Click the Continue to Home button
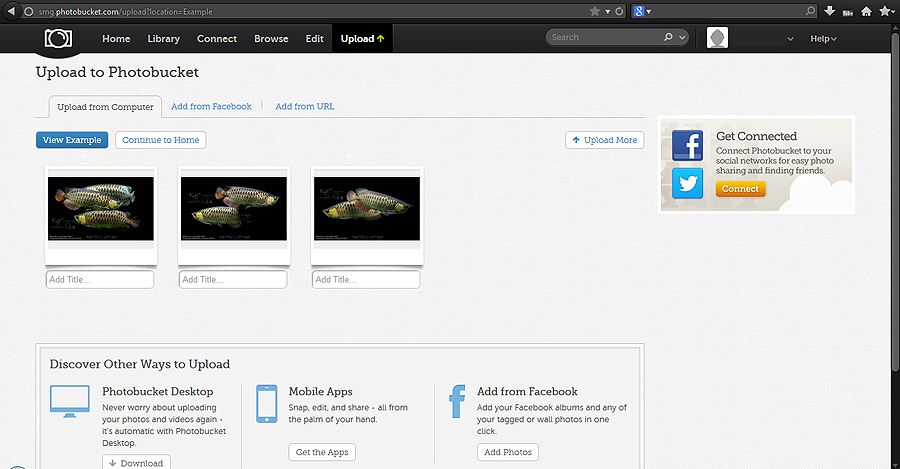The height and width of the screenshot is (469, 900). (x=161, y=140)
